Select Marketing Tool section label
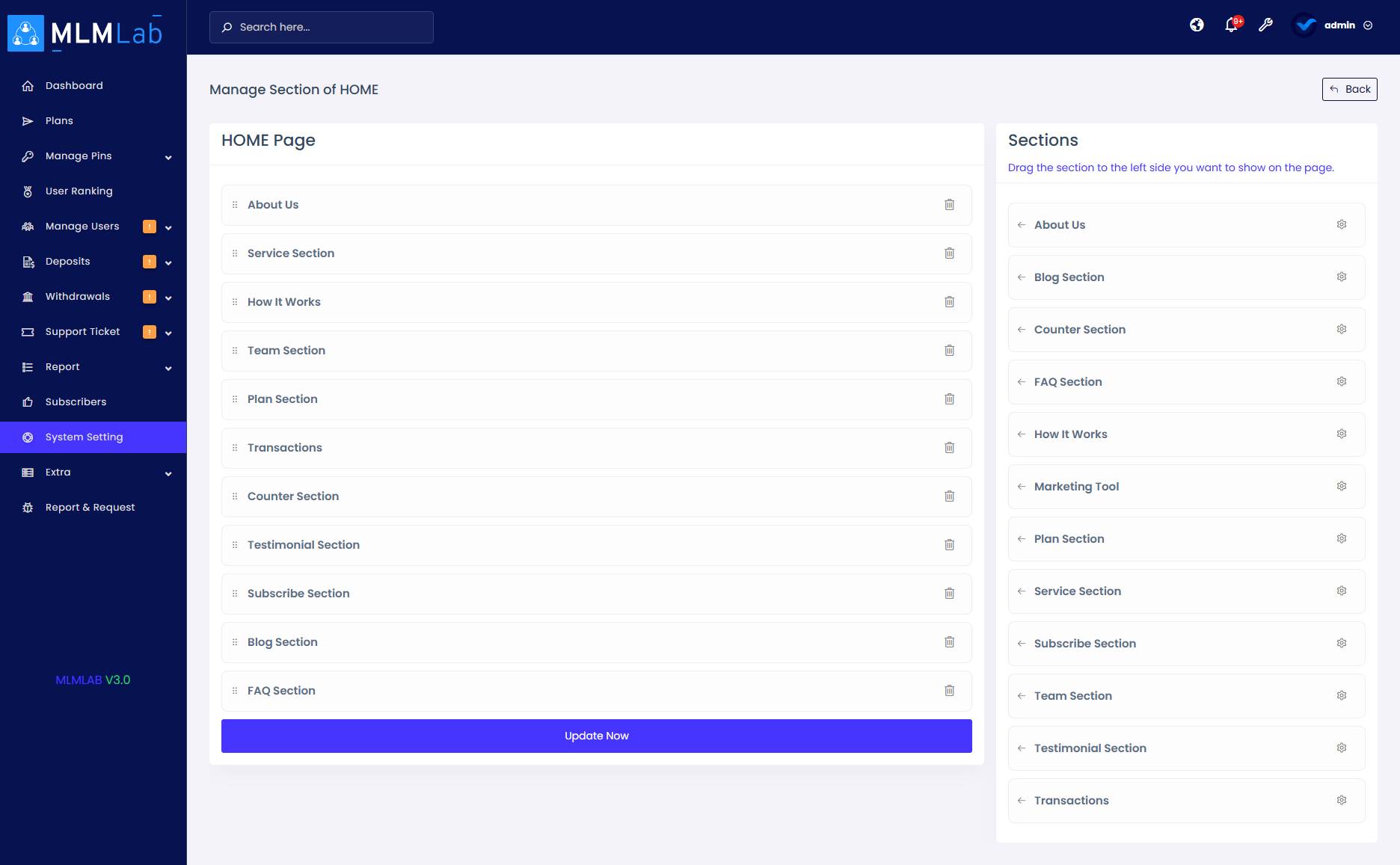The height and width of the screenshot is (865, 1400). (x=1076, y=487)
